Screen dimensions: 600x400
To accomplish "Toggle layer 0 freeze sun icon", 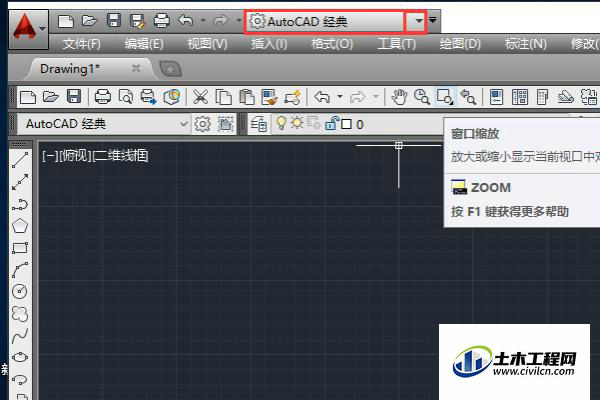I will click(296, 123).
